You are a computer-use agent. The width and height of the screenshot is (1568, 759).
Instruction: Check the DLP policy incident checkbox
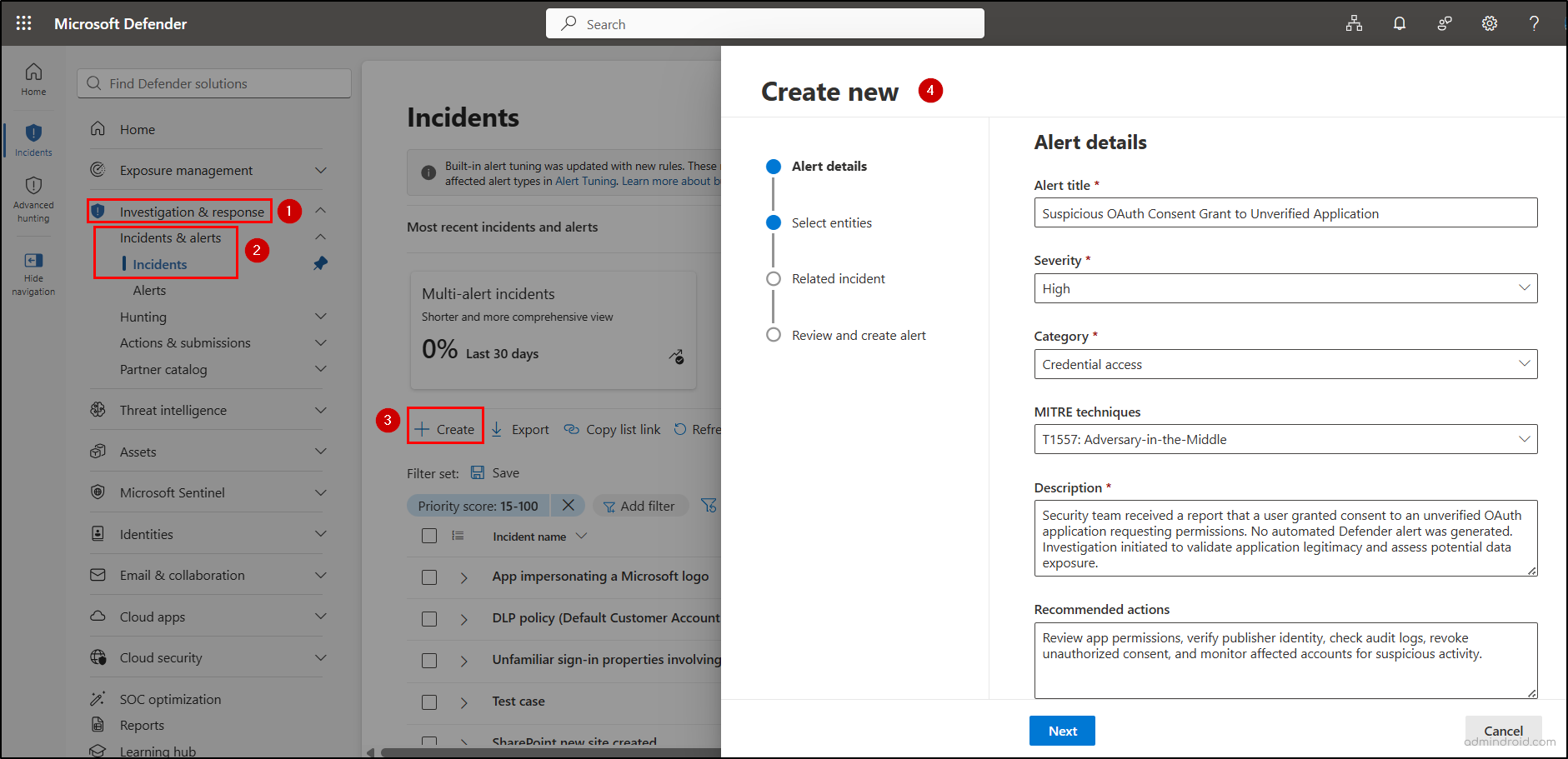[x=429, y=619]
